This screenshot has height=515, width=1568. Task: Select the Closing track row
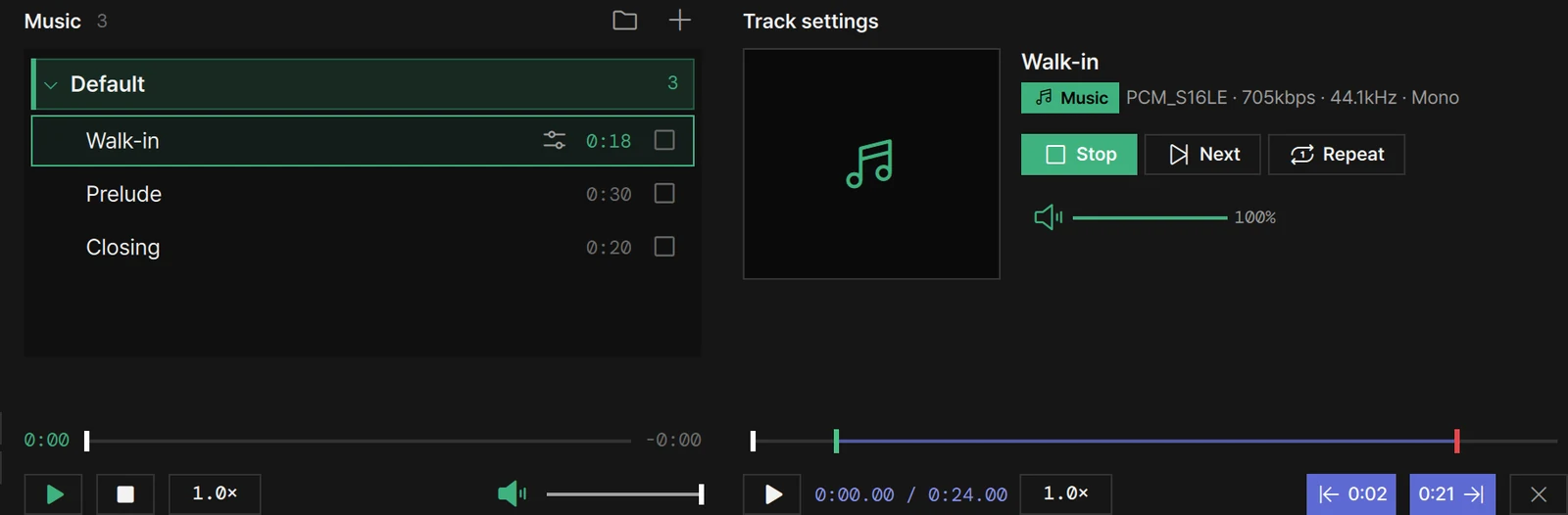click(363, 247)
